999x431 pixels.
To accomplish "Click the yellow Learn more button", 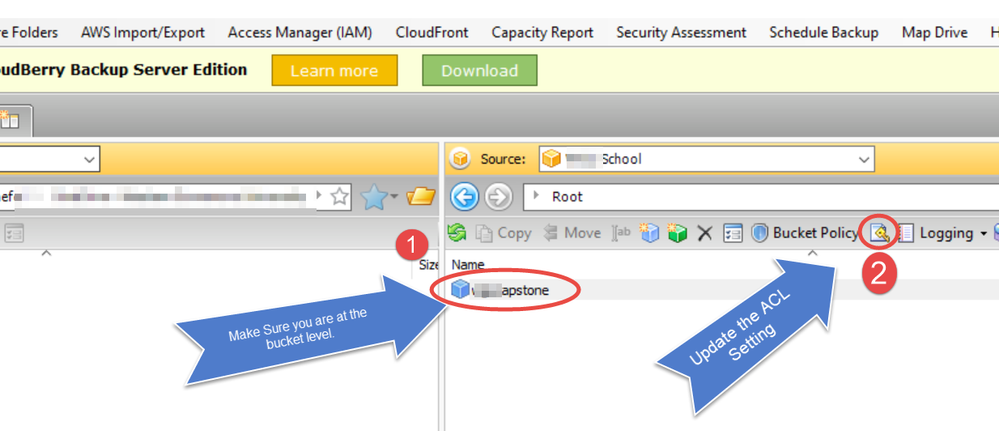I will pyautogui.click(x=334, y=71).
